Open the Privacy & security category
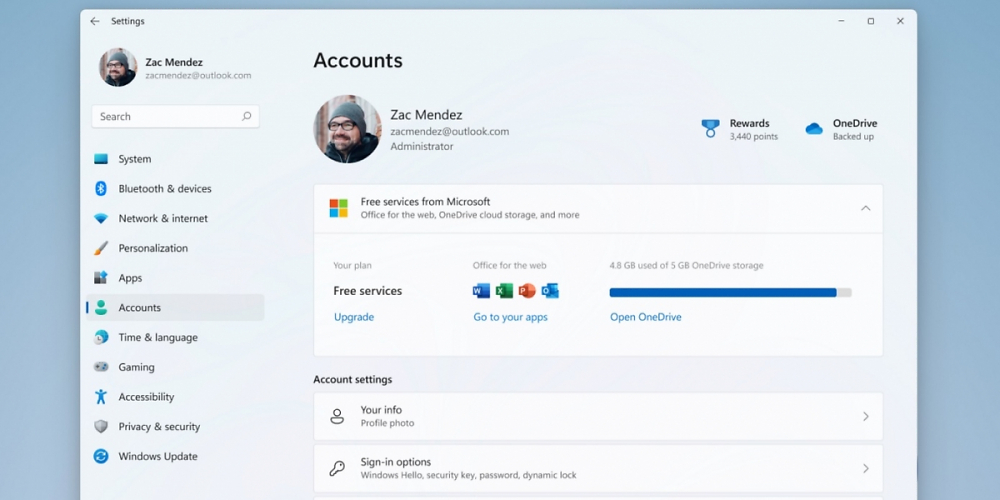 (x=175, y=427)
